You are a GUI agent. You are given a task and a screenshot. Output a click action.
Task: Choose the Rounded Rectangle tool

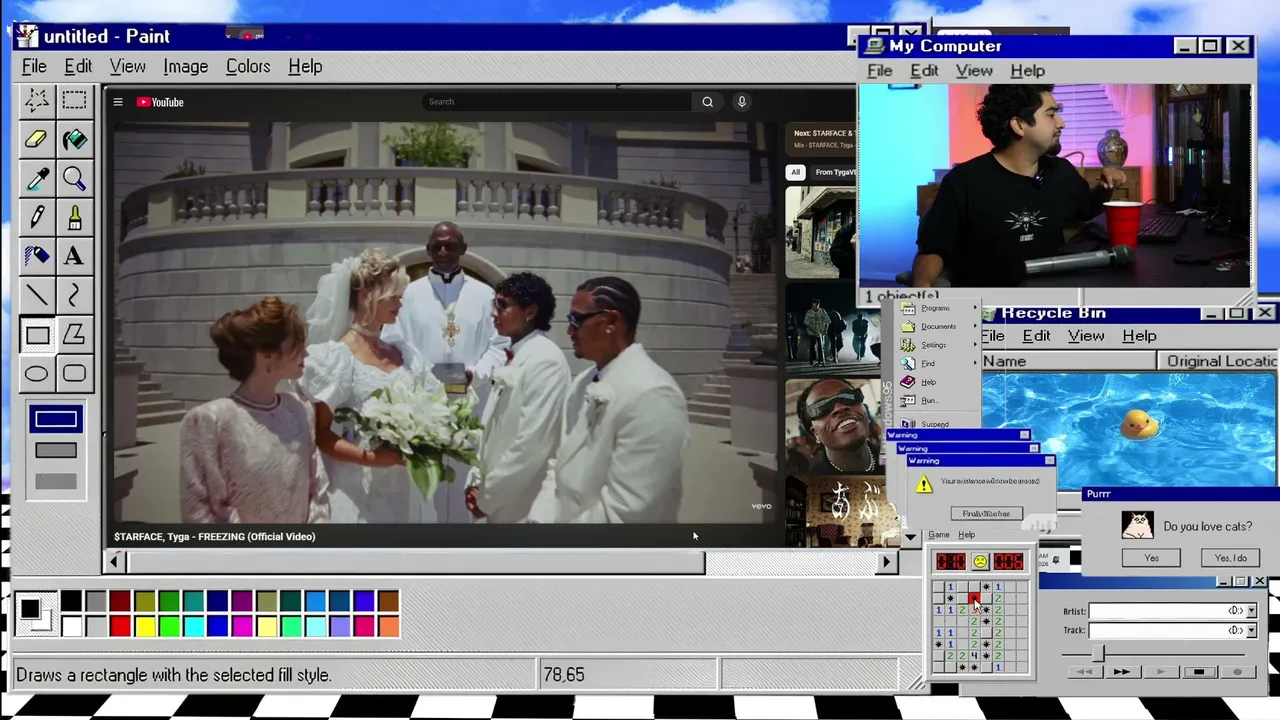[x=74, y=374]
